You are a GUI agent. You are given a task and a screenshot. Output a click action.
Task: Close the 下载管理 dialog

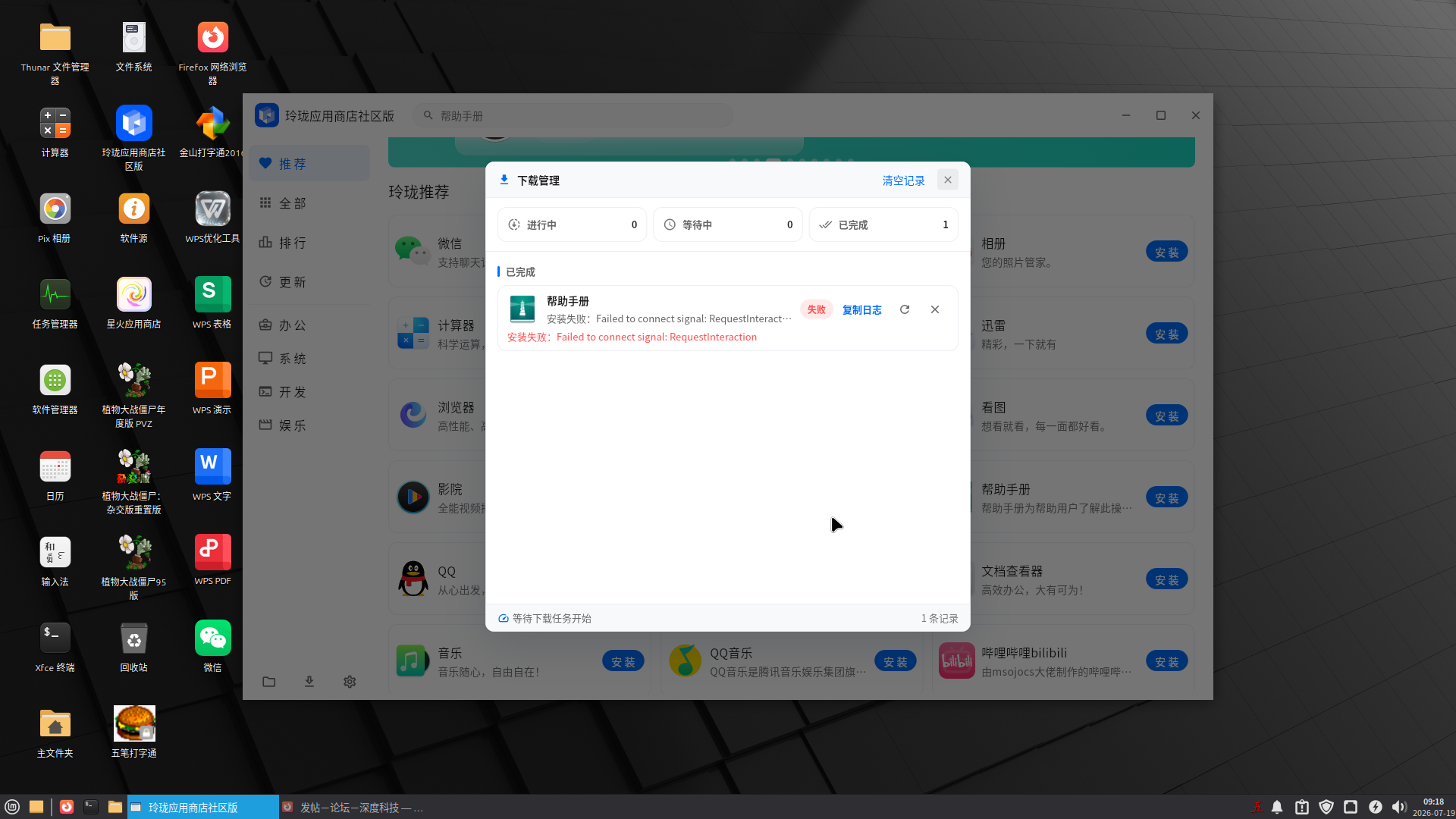point(948,180)
